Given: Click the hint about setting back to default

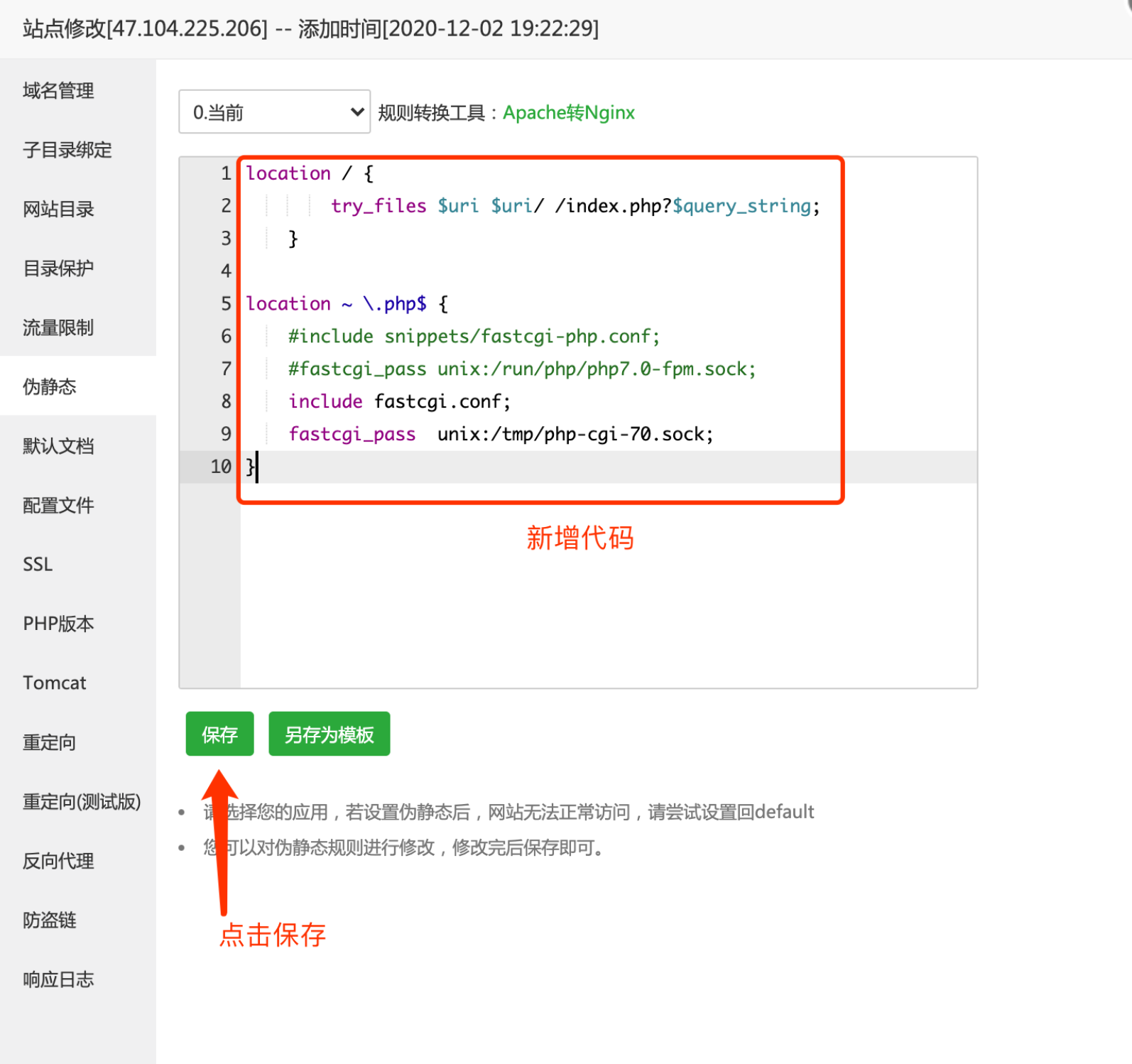Looking at the screenshot, I should coord(508,812).
